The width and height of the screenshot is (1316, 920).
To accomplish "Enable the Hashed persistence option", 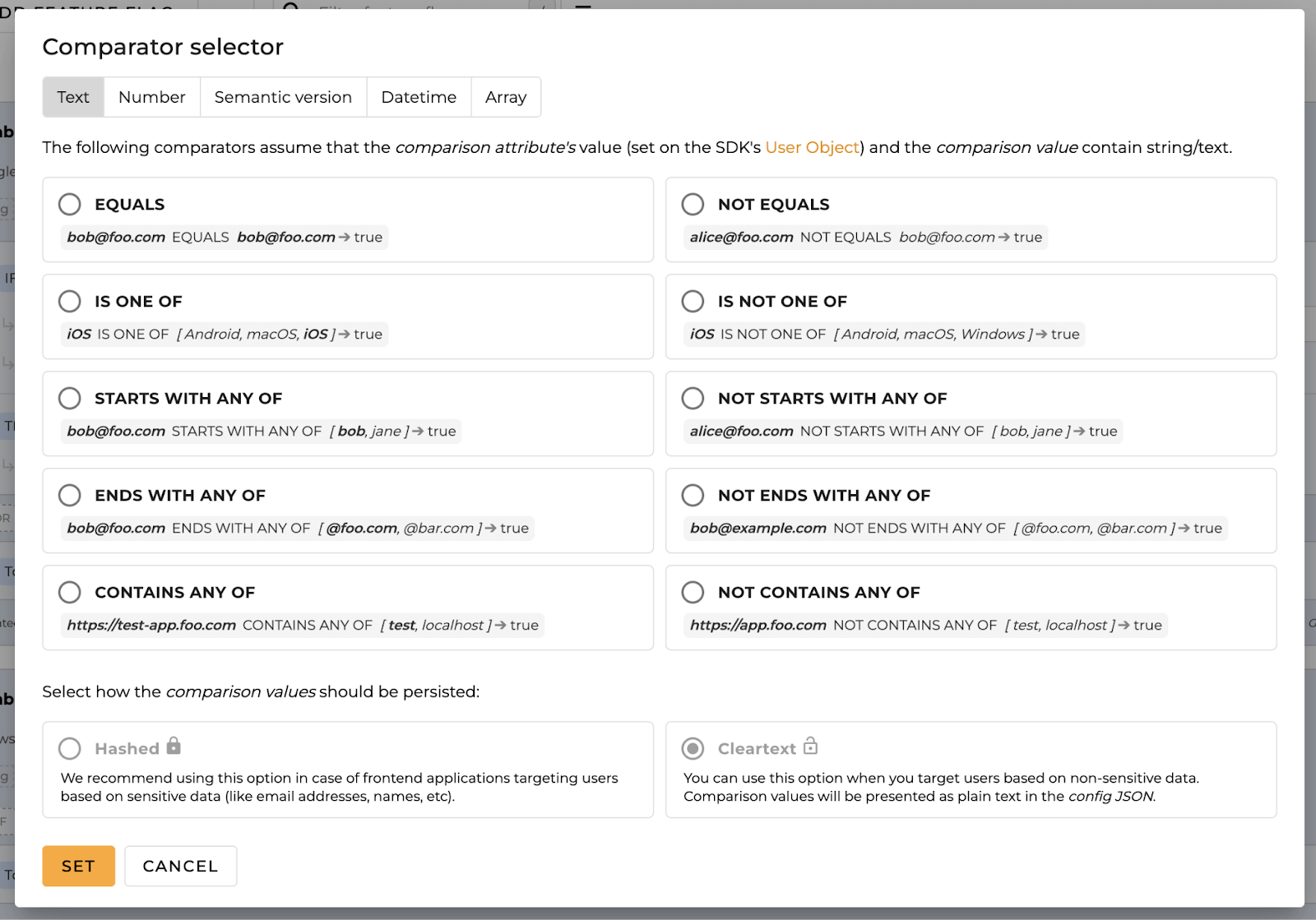I will (68, 748).
